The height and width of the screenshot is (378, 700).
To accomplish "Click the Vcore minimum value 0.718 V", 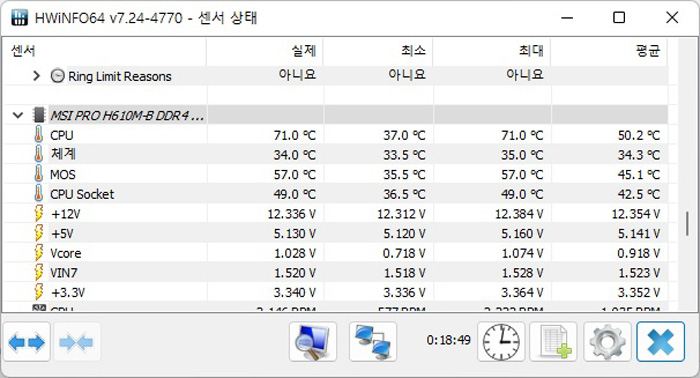I will tap(404, 253).
